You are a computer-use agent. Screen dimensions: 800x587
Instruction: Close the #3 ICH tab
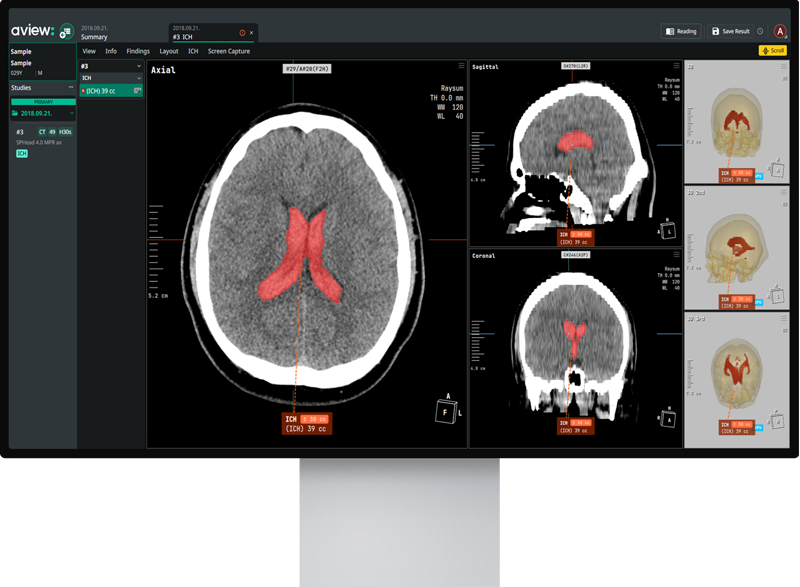[x=252, y=33]
